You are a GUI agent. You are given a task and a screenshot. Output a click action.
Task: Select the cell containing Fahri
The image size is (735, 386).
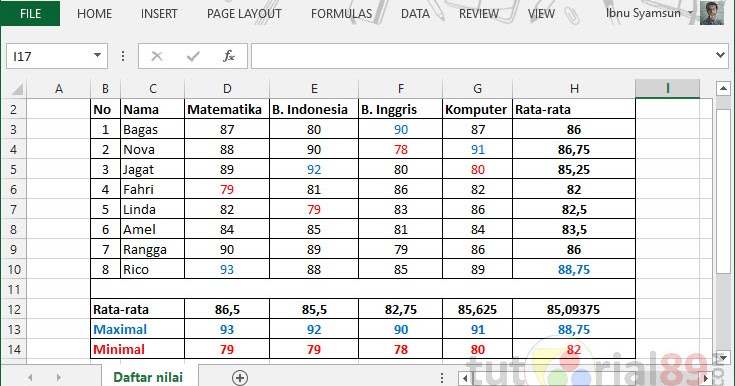coord(152,189)
